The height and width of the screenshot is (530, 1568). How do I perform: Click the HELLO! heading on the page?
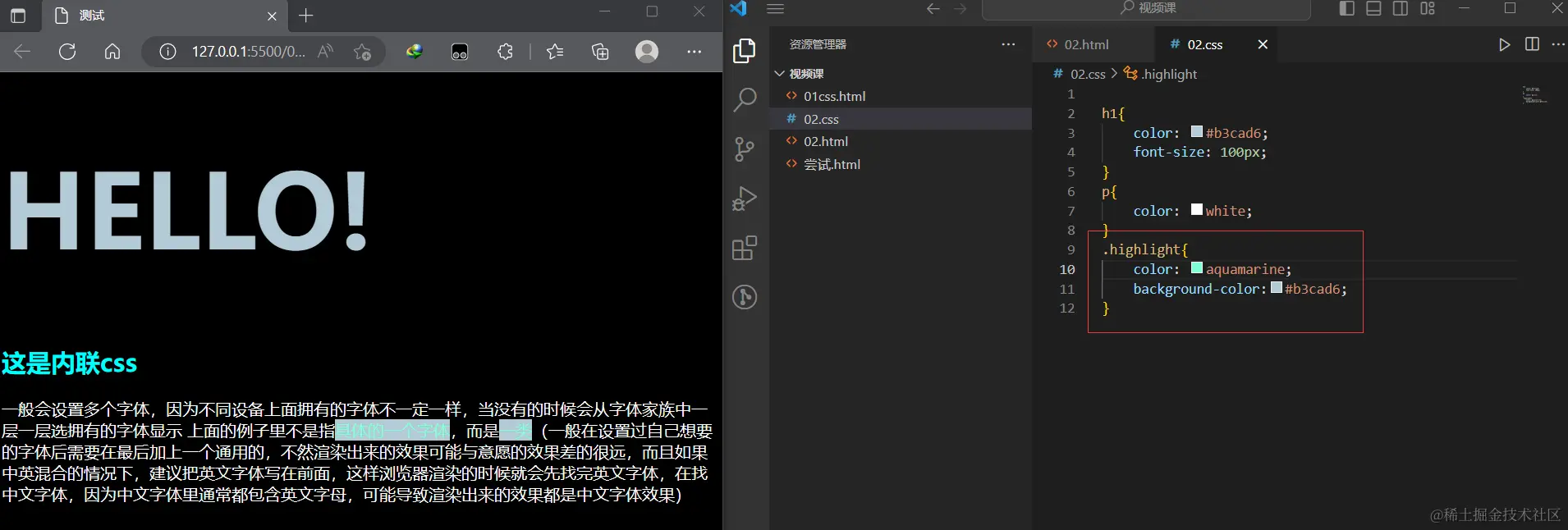(188, 211)
